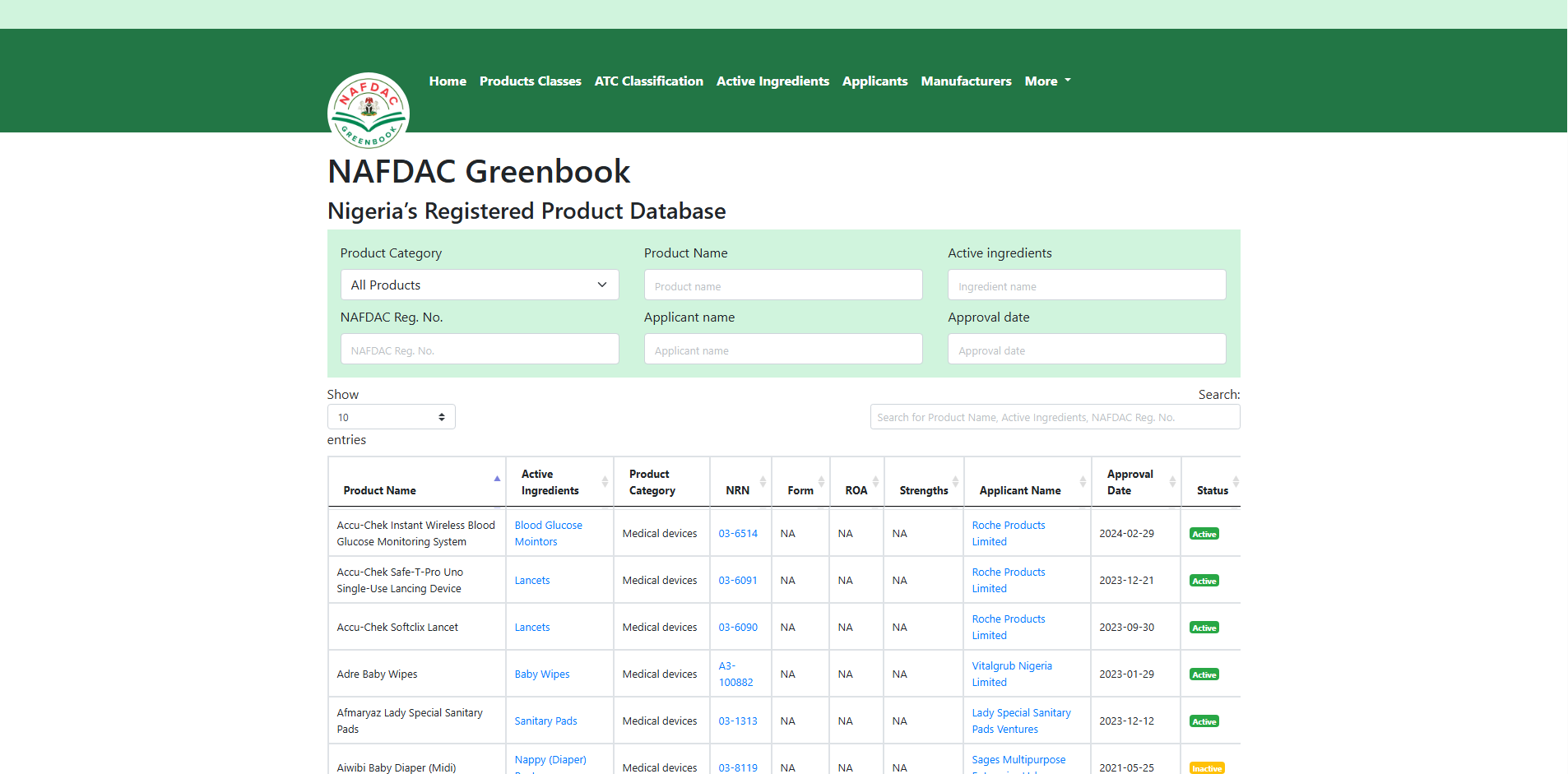Sort by Active Ingredients column arrows
1568x774 pixels.
point(605,482)
